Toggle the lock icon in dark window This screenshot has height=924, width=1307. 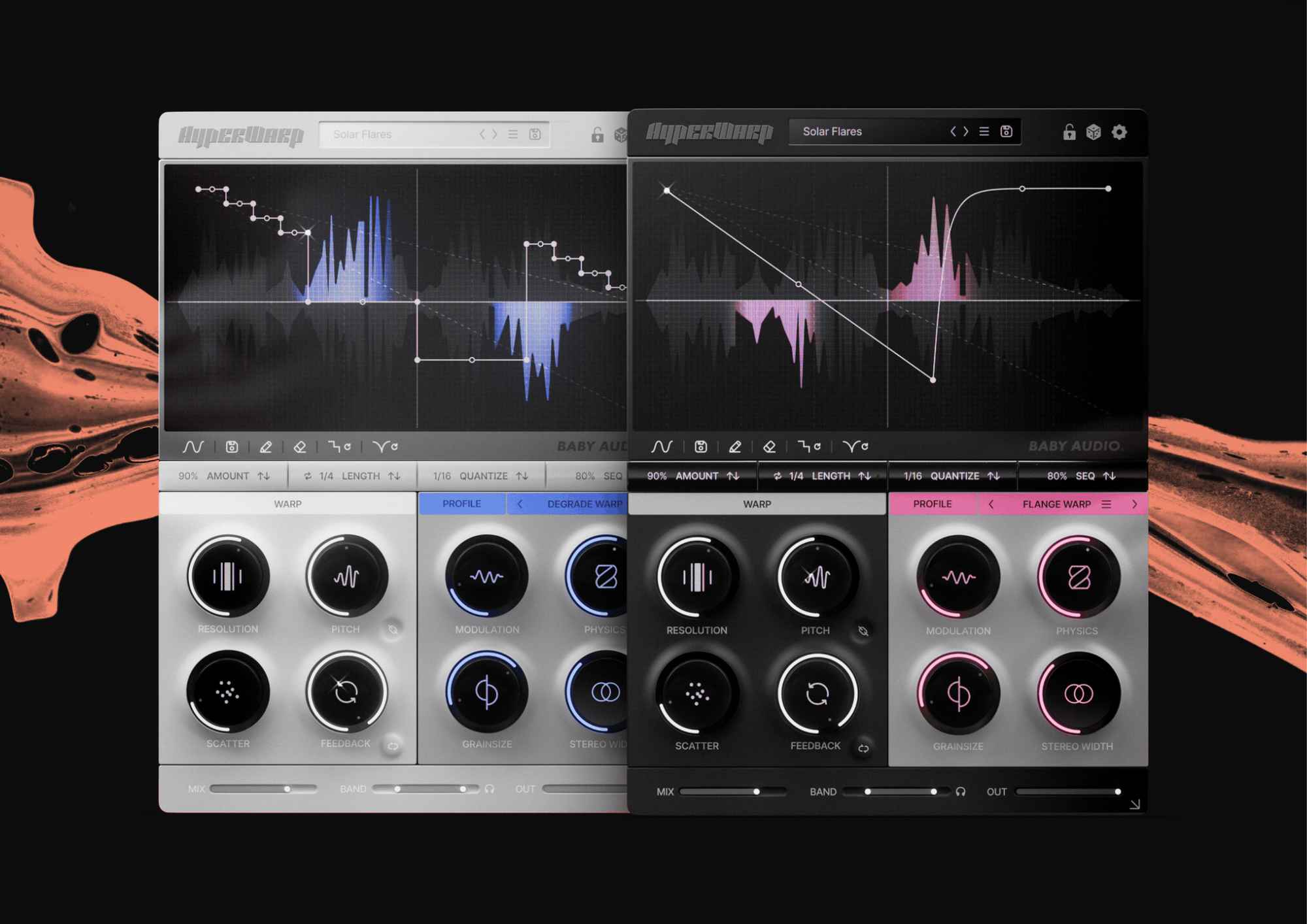1069,132
